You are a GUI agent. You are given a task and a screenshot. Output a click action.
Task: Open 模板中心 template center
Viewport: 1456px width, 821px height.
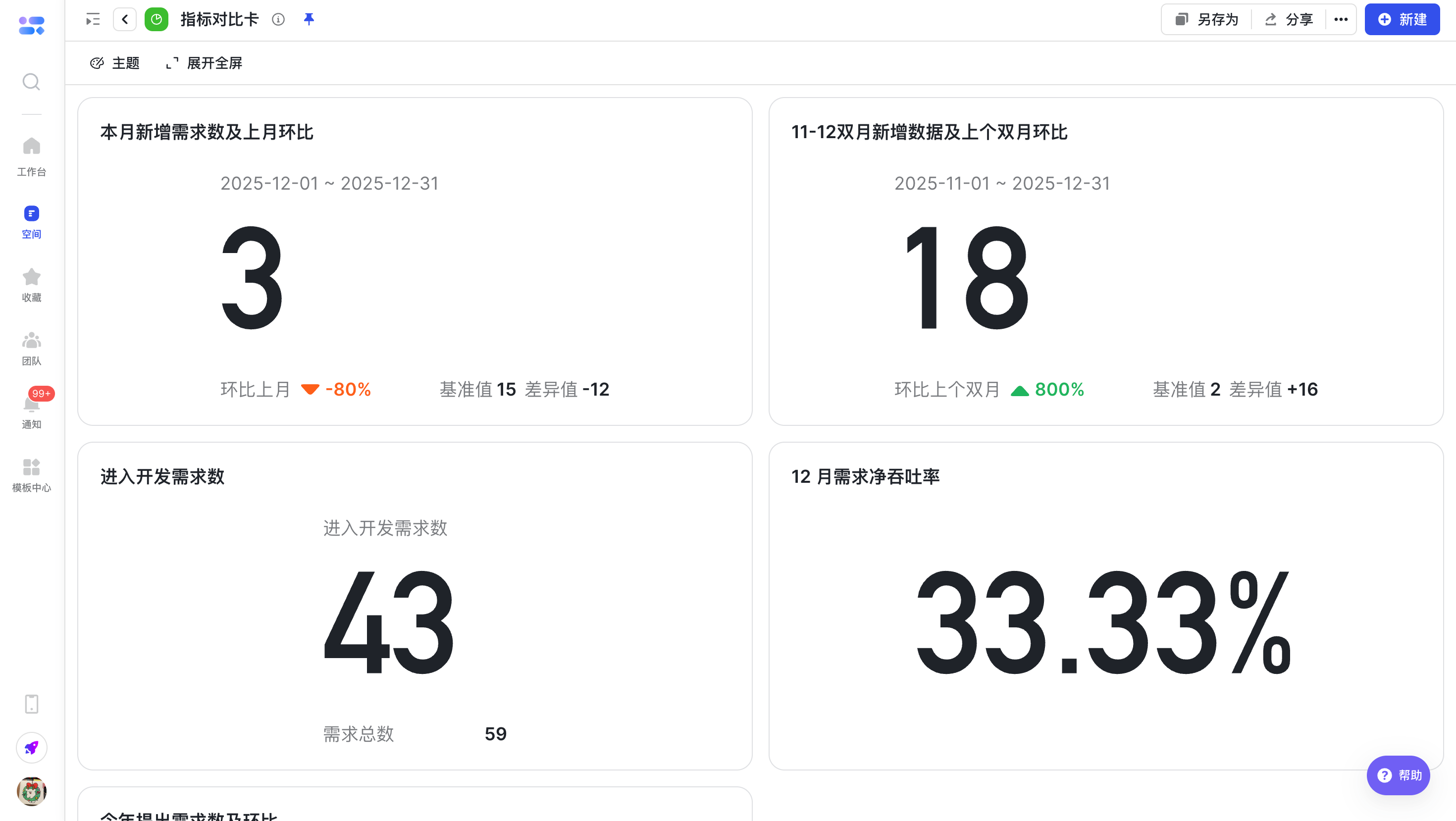pyautogui.click(x=32, y=475)
